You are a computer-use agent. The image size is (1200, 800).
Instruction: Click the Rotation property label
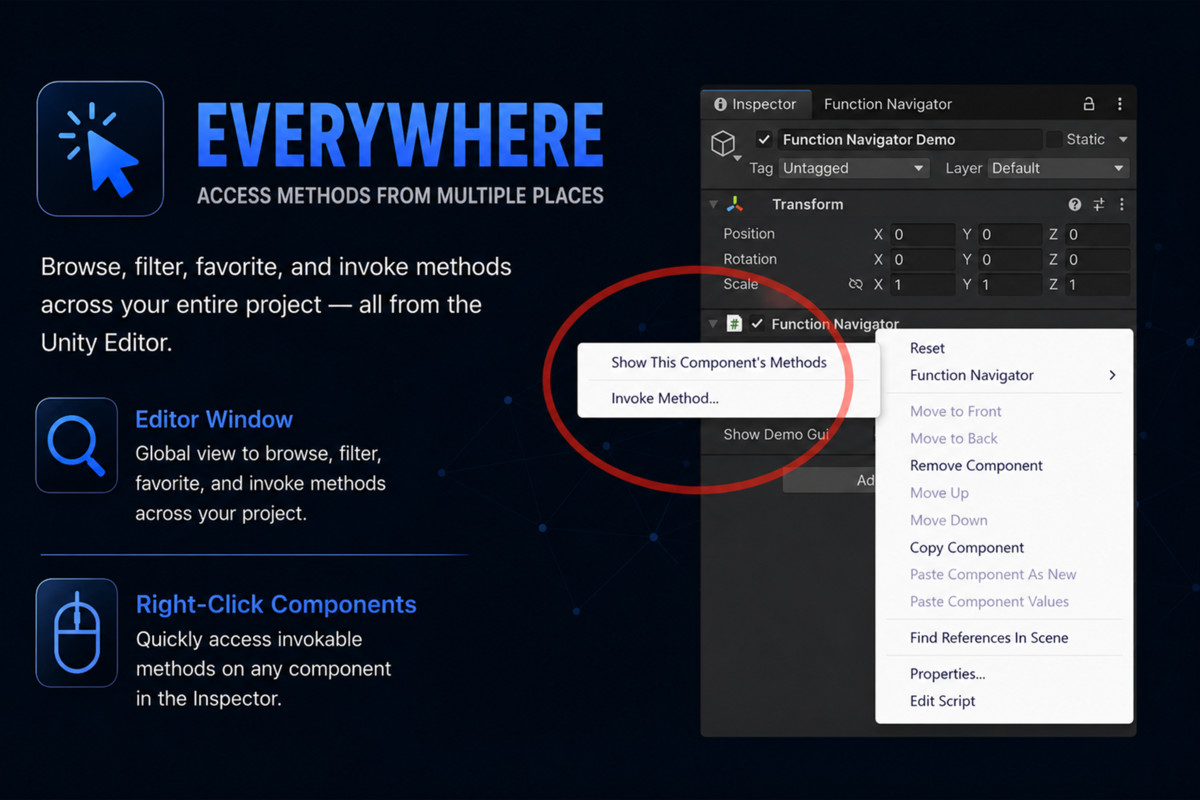(750, 259)
